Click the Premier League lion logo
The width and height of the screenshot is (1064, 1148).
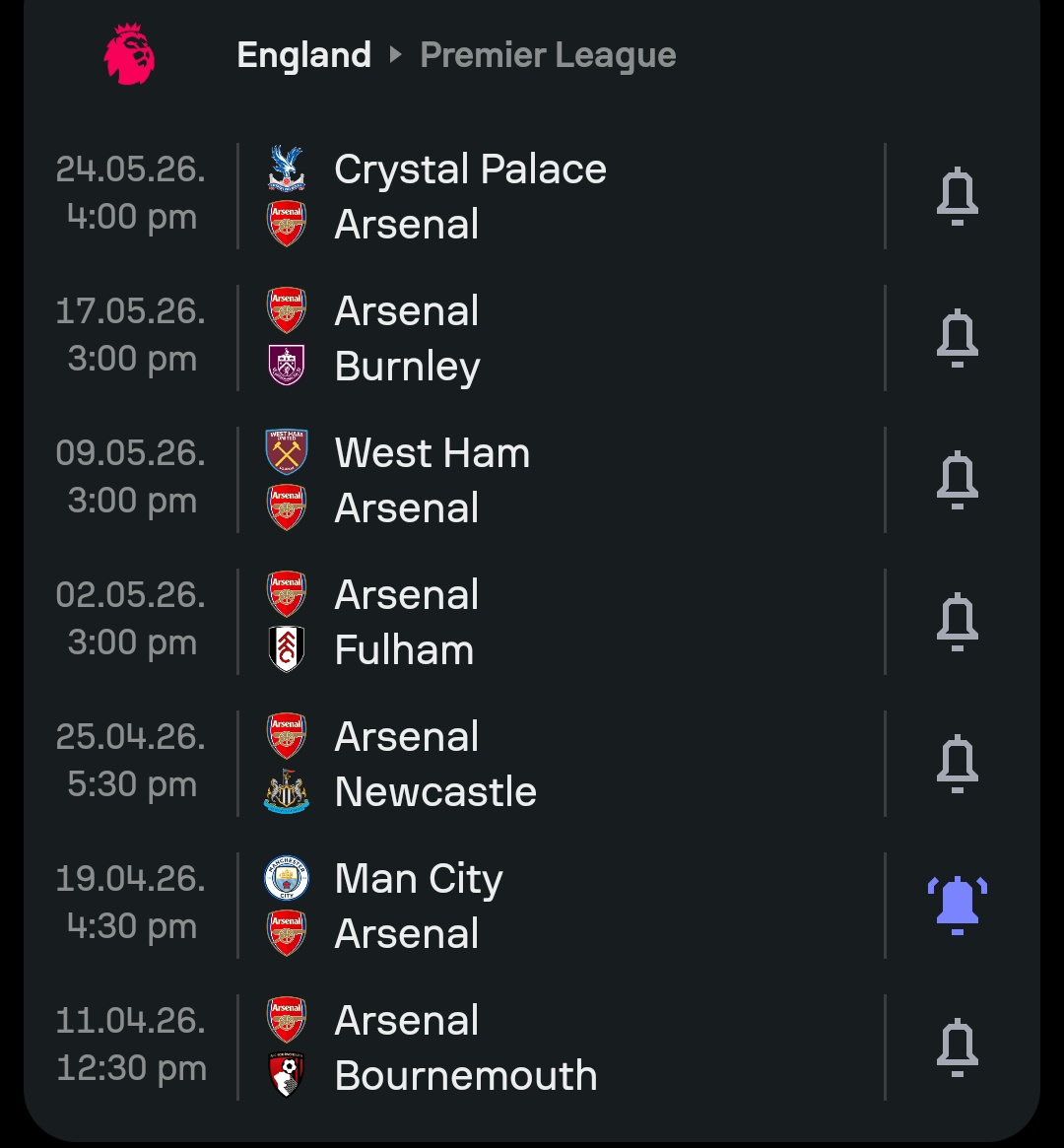click(x=130, y=54)
